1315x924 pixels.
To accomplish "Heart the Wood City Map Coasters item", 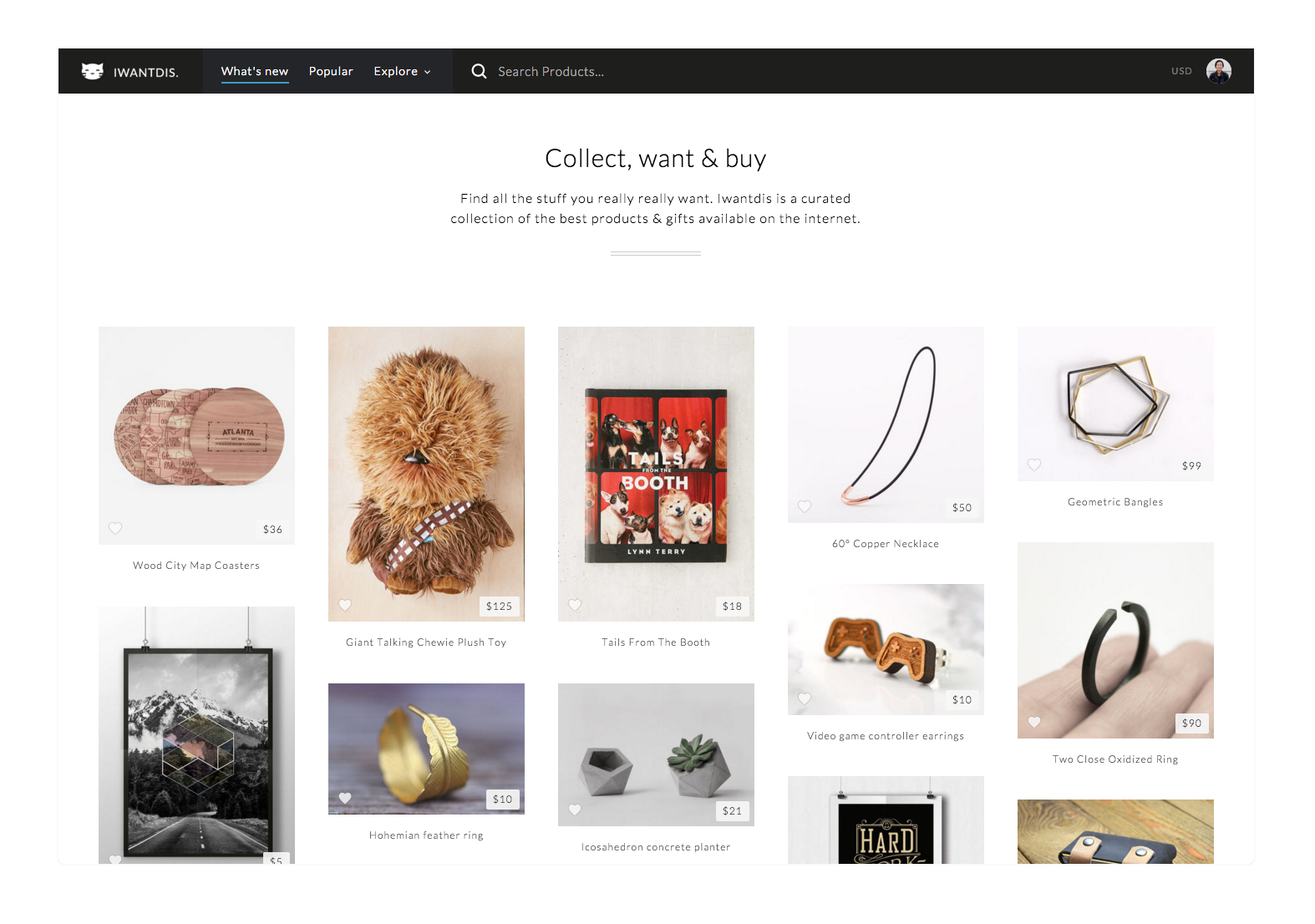I will (x=115, y=528).
